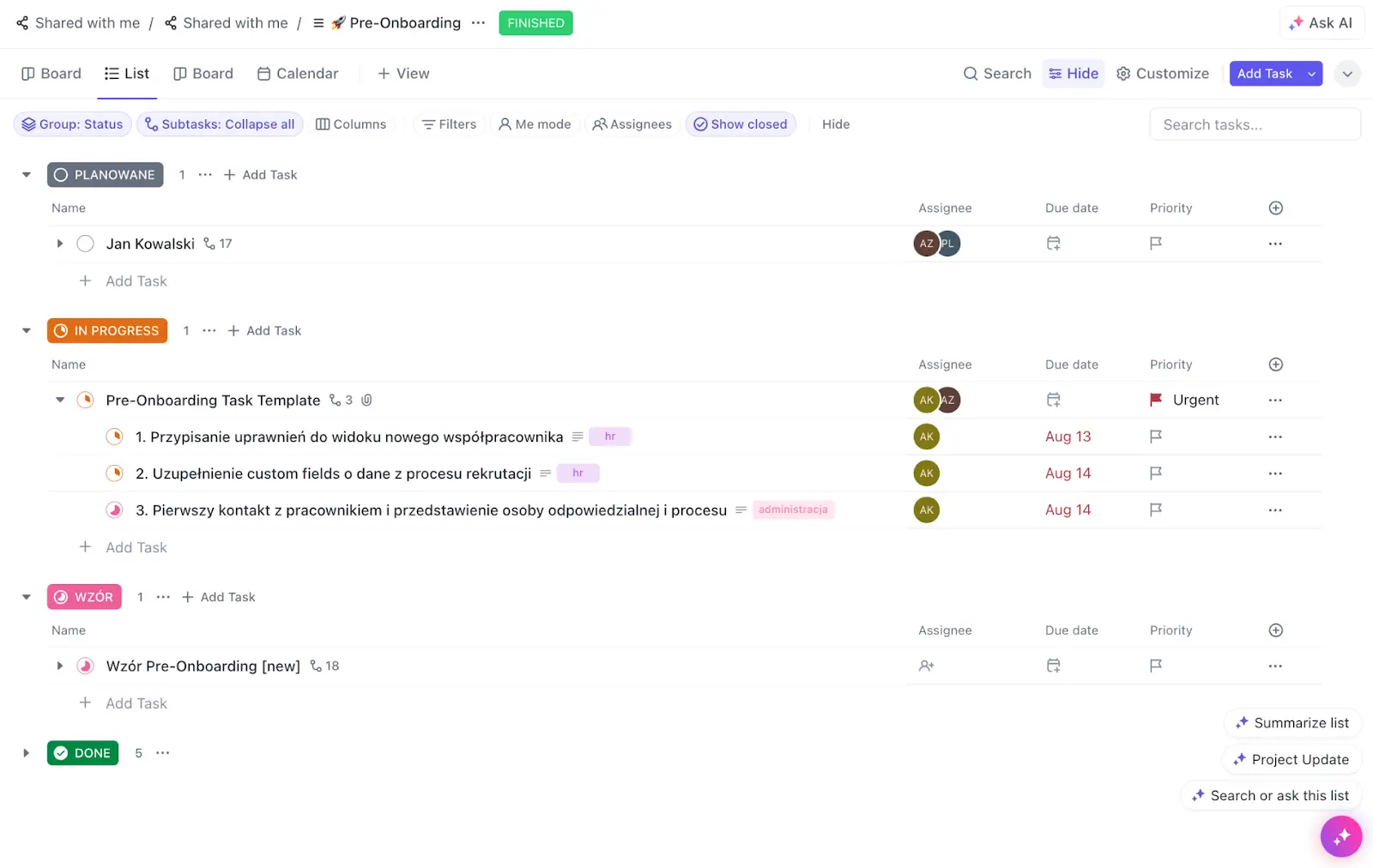Click the purple Add Task button
Viewport: 1373px width, 868px height.
pyautogui.click(x=1265, y=74)
